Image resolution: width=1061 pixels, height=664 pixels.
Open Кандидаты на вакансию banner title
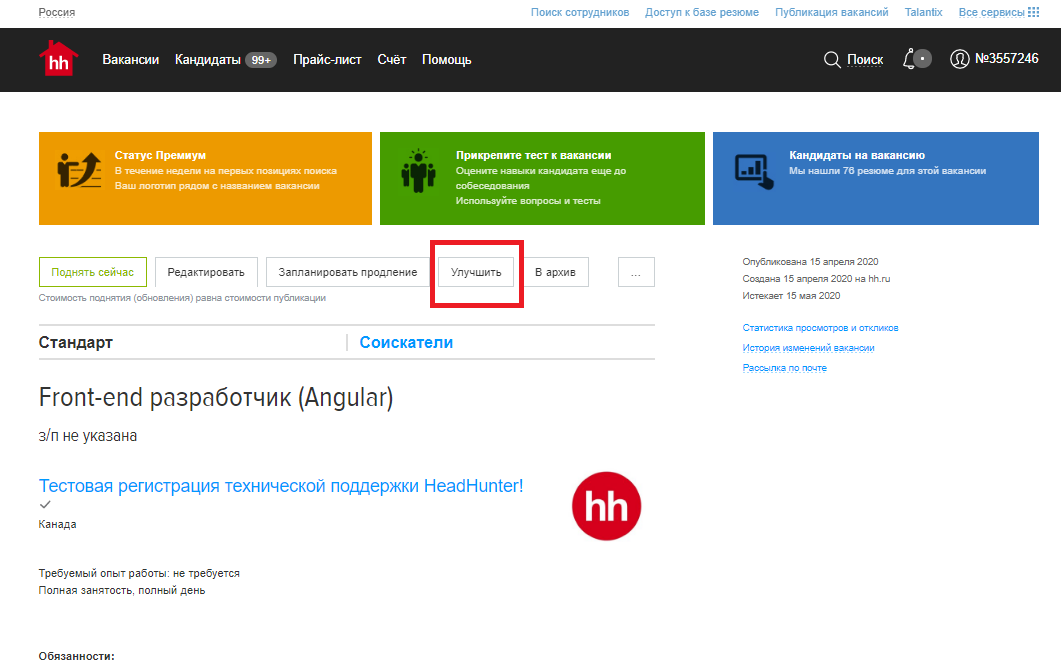pos(857,155)
